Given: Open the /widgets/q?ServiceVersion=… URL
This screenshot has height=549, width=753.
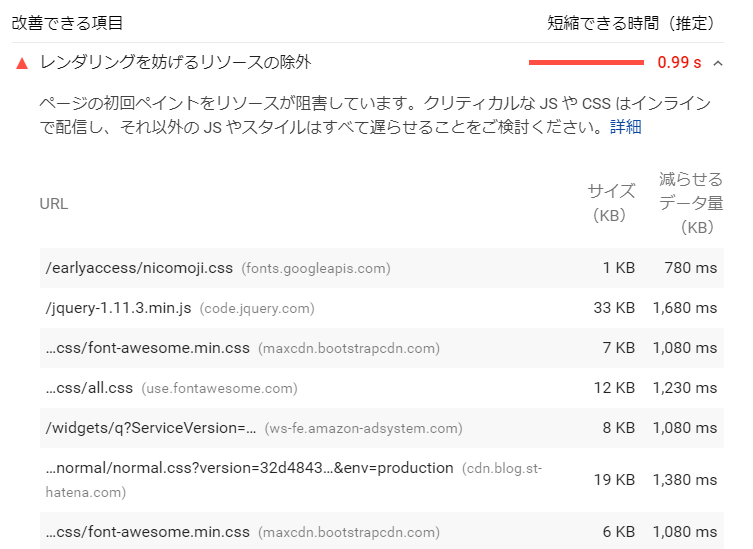Looking at the screenshot, I should tap(151, 427).
